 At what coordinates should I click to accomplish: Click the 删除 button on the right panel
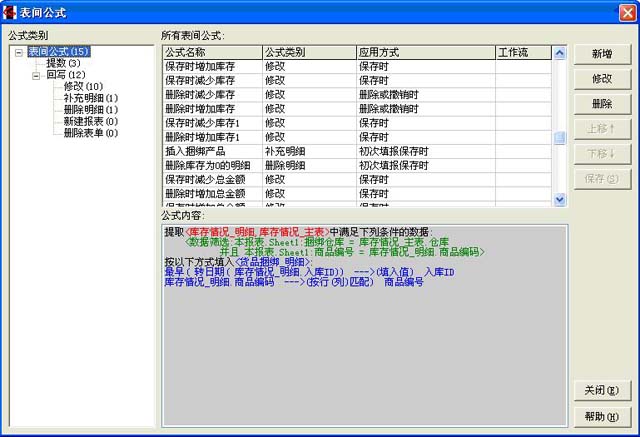[601, 103]
